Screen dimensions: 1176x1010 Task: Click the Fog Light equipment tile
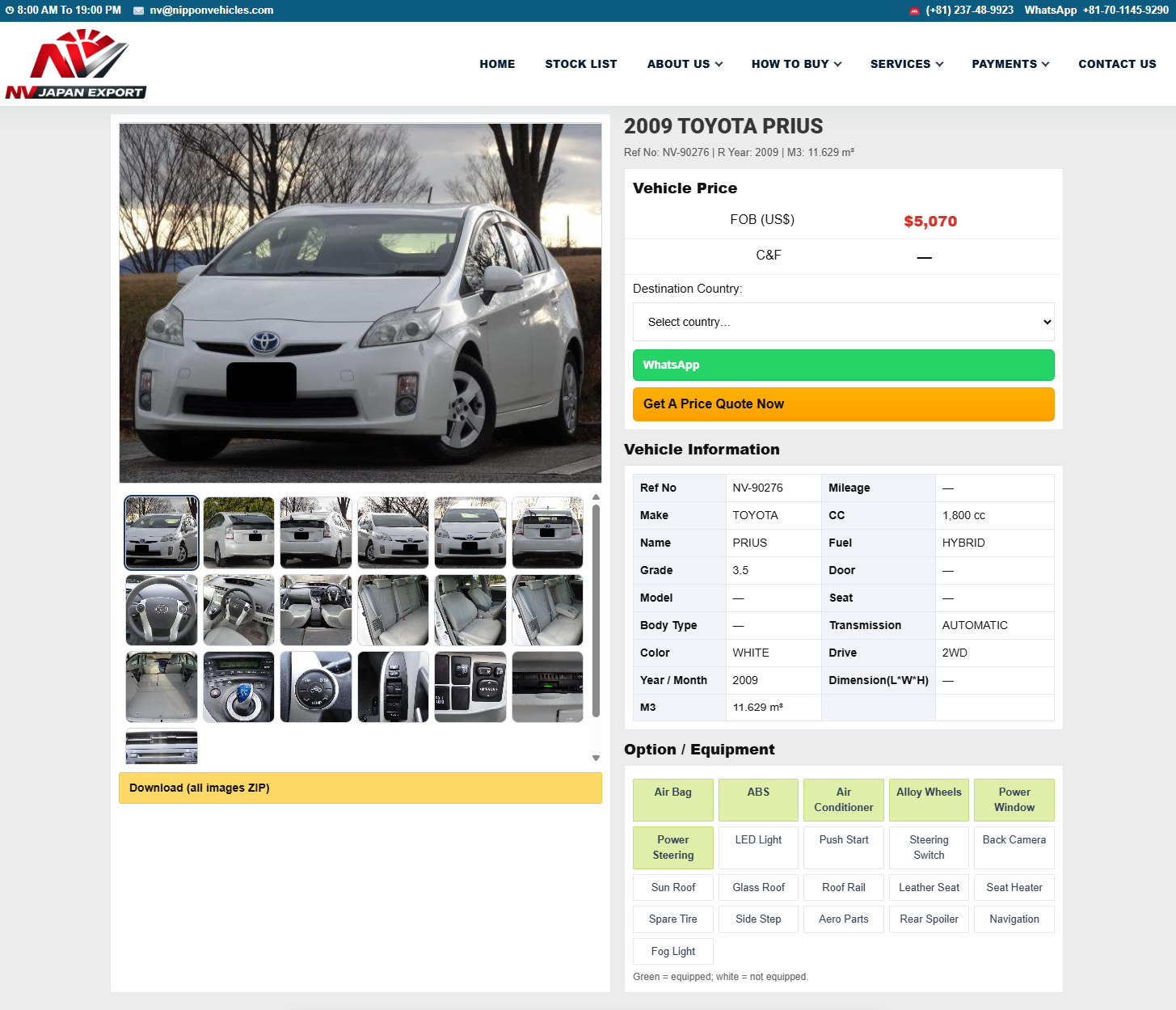click(x=673, y=952)
